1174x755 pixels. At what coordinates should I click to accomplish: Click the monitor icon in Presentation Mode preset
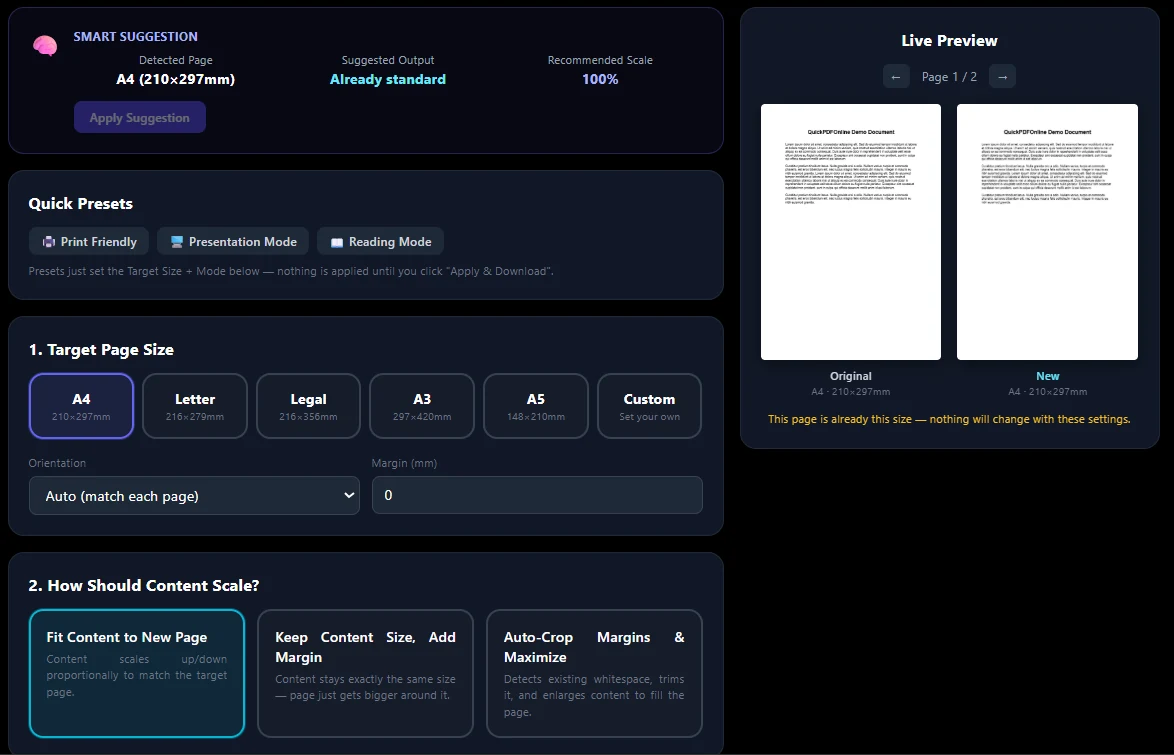point(177,242)
